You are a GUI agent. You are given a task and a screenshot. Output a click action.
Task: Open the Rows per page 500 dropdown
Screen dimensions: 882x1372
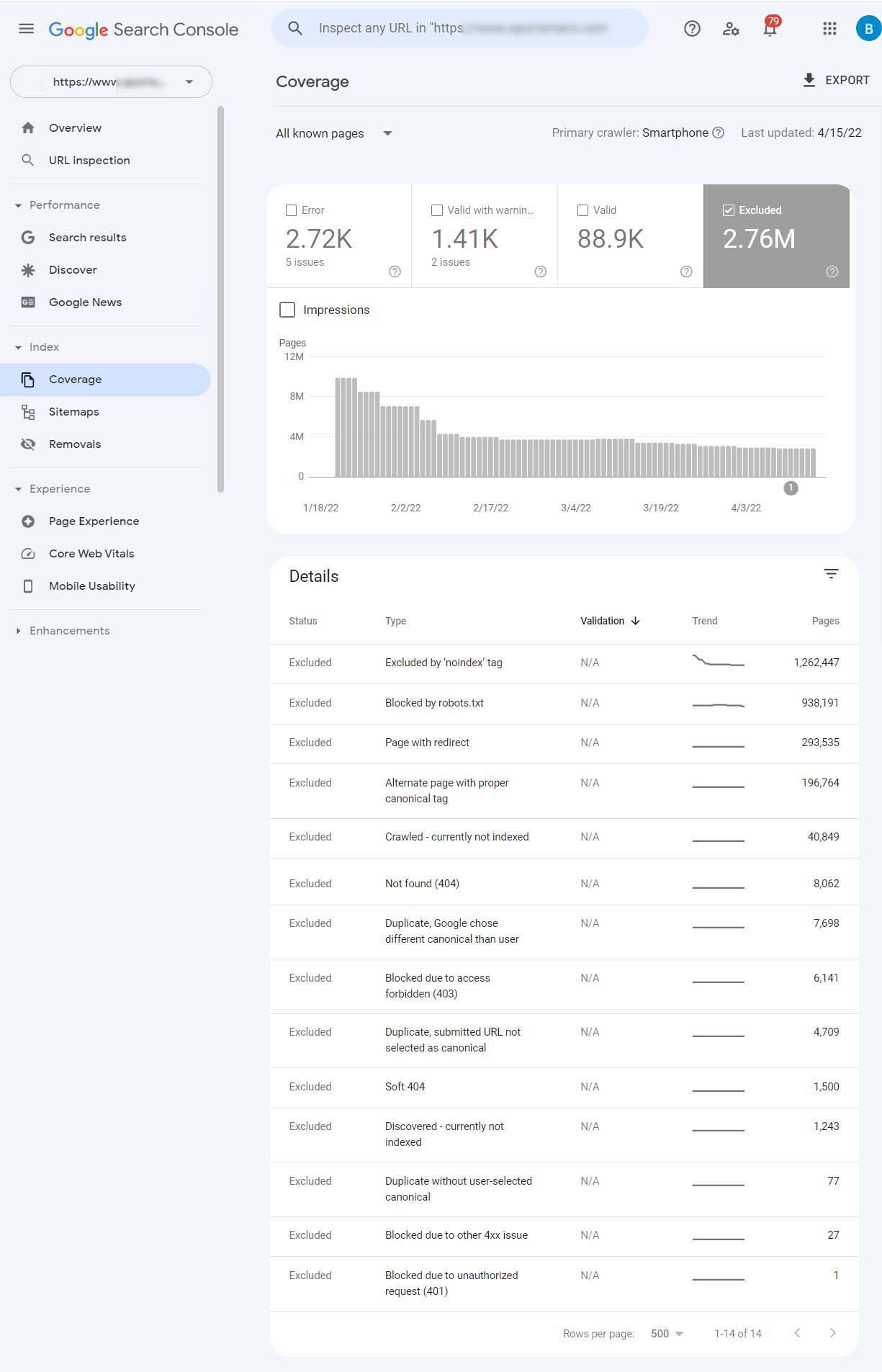pyautogui.click(x=667, y=1334)
